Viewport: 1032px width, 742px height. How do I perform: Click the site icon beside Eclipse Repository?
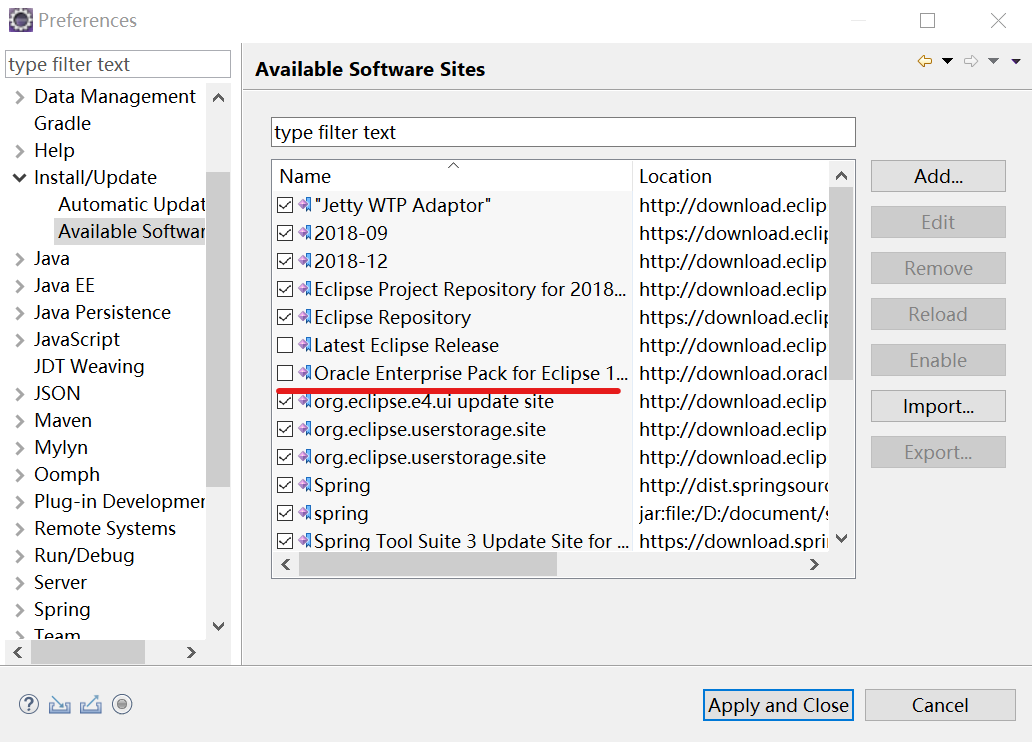pos(305,317)
